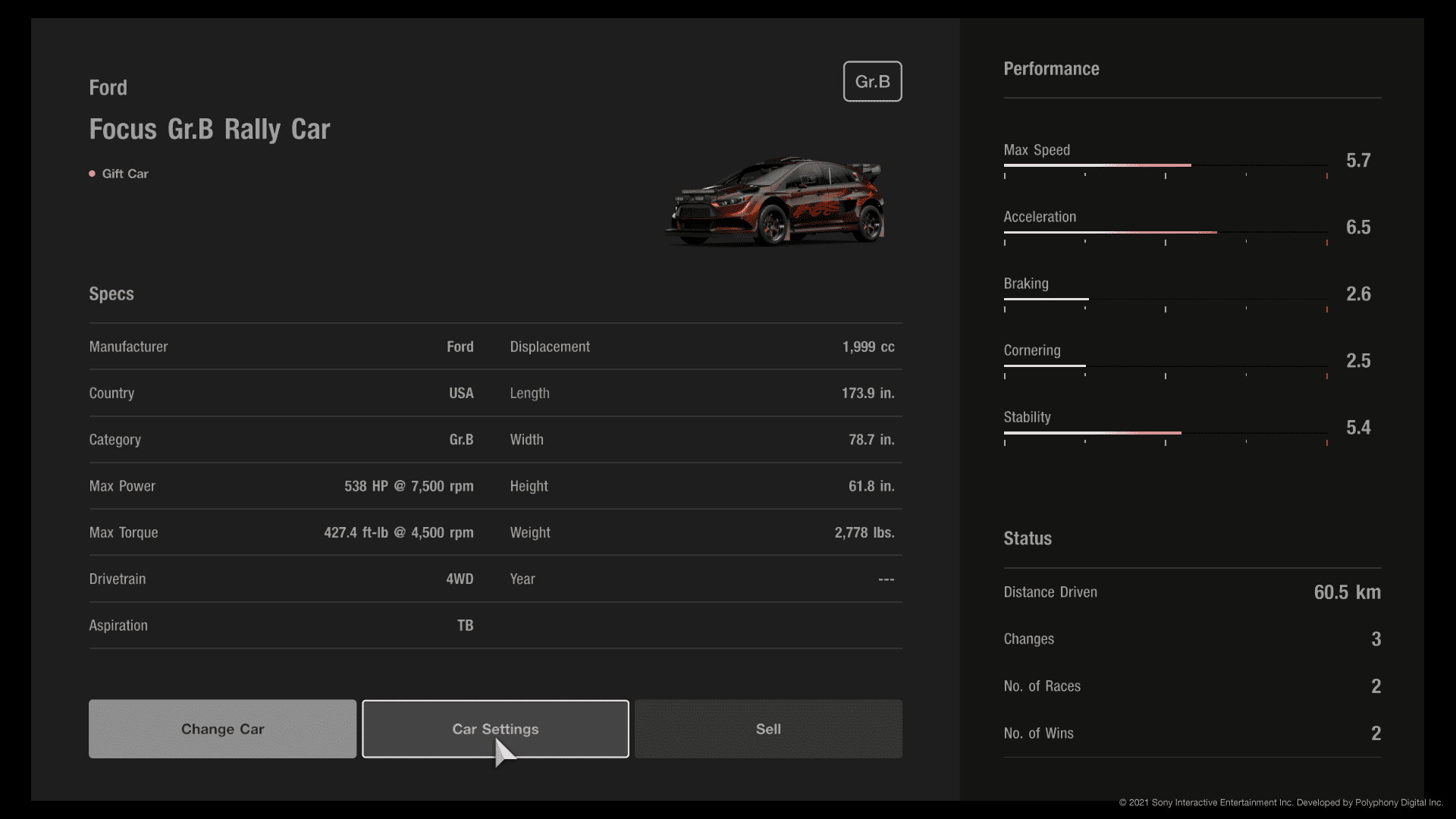Viewport: 1456px width, 819px height.
Task: Click the Length value '173.9 in.'
Action: [868, 393]
